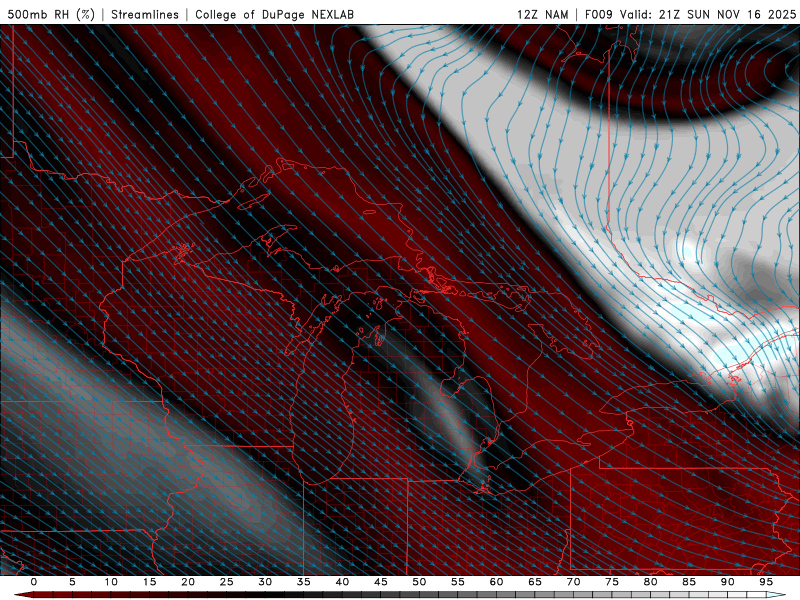The image size is (800, 600).
Task: Click the "35" label on the color scale
Action: point(304,582)
